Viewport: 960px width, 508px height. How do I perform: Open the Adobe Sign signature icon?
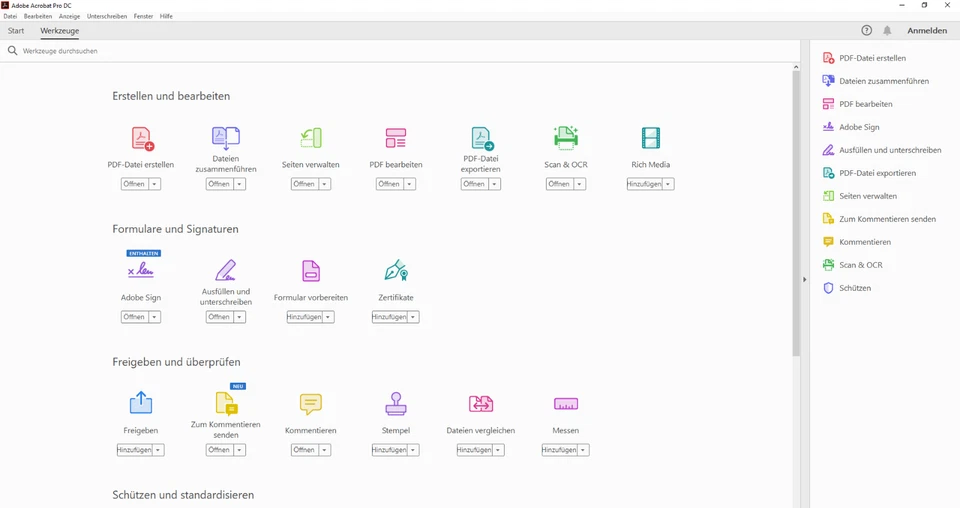[x=141, y=270]
